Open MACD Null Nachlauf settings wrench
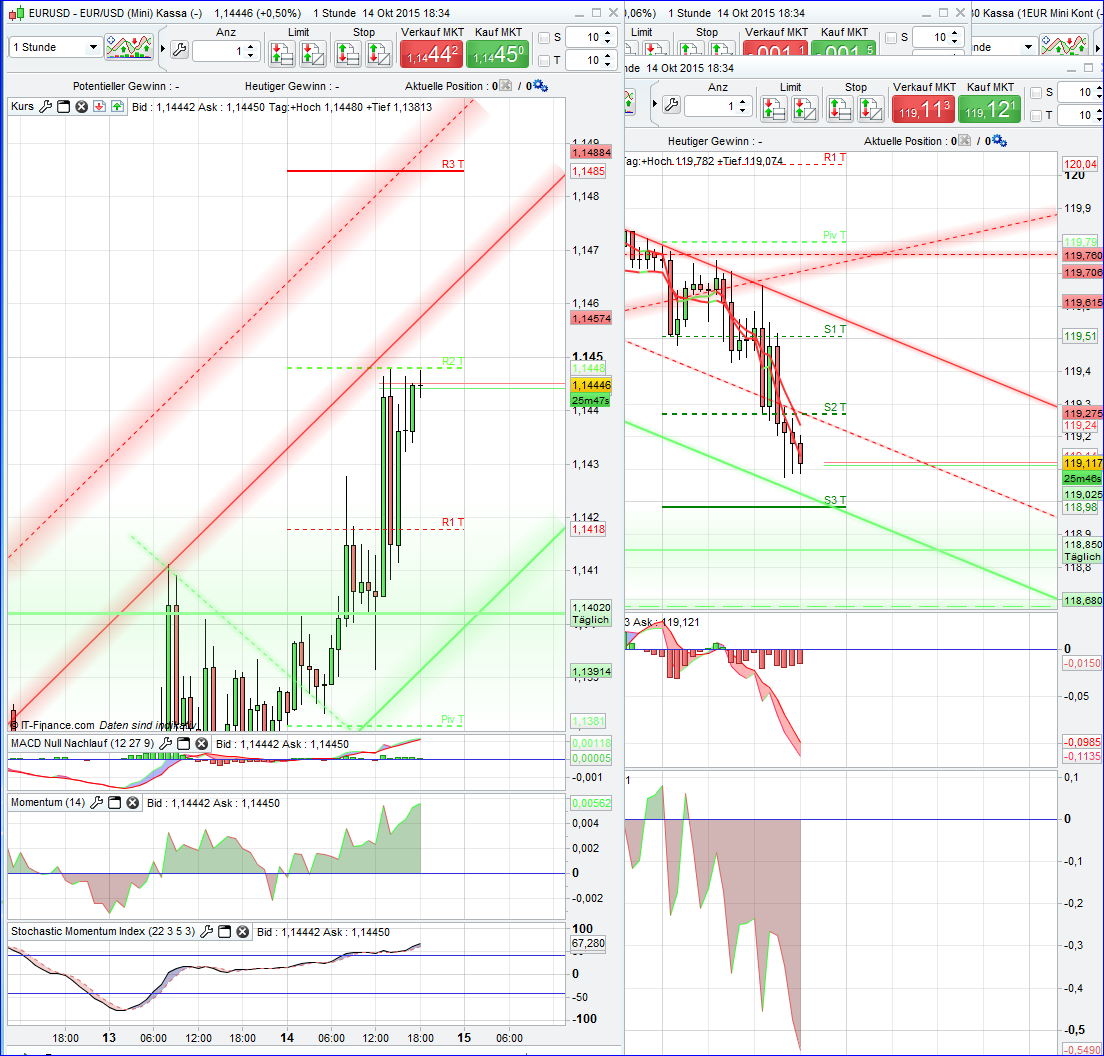 [165, 743]
